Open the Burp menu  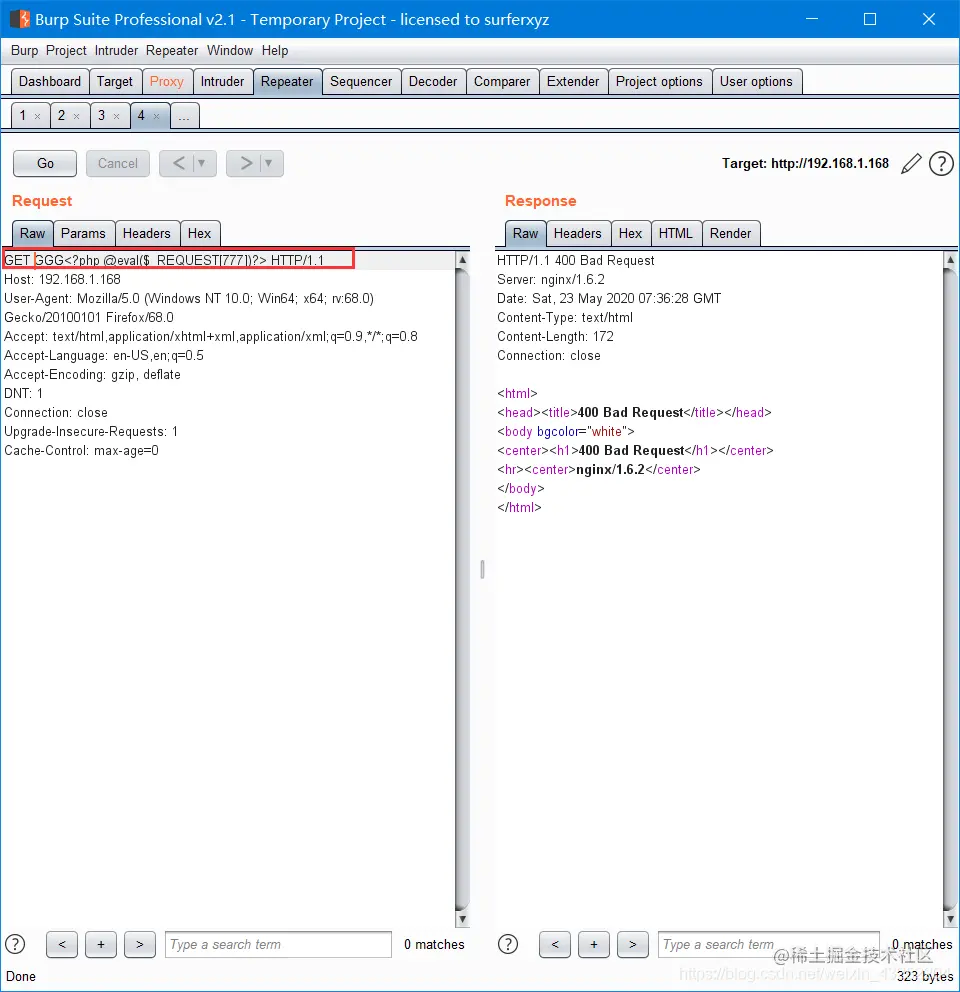click(x=24, y=51)
